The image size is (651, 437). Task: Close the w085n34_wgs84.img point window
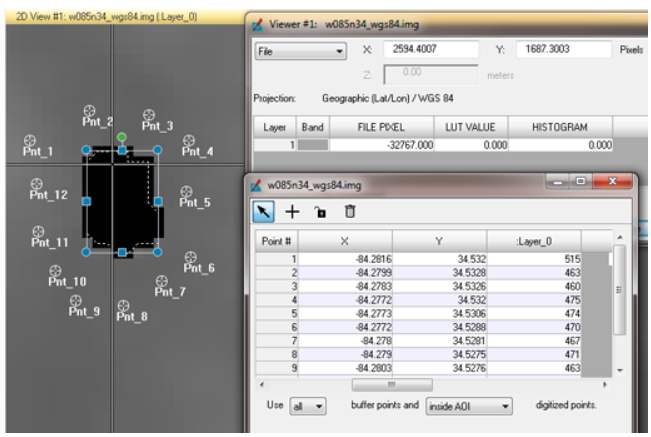click(x=612, y=181)
